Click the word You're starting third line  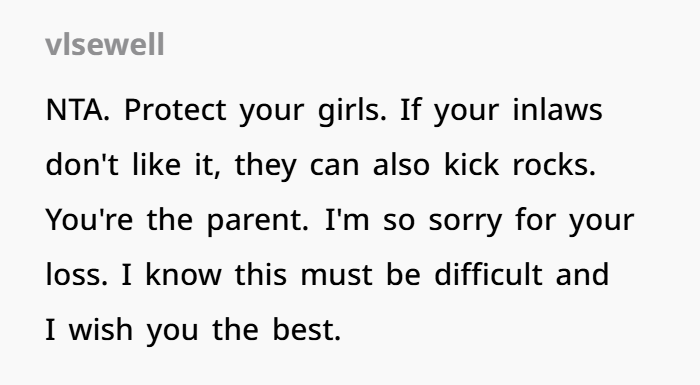[x=89, y=219]
